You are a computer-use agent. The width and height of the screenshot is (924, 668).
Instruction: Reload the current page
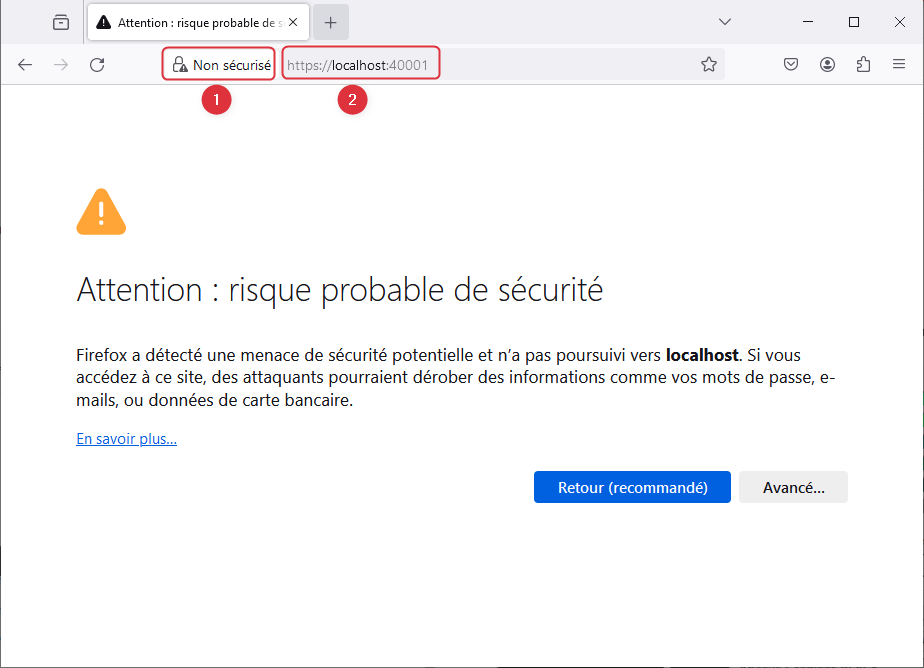coord(97,64)
